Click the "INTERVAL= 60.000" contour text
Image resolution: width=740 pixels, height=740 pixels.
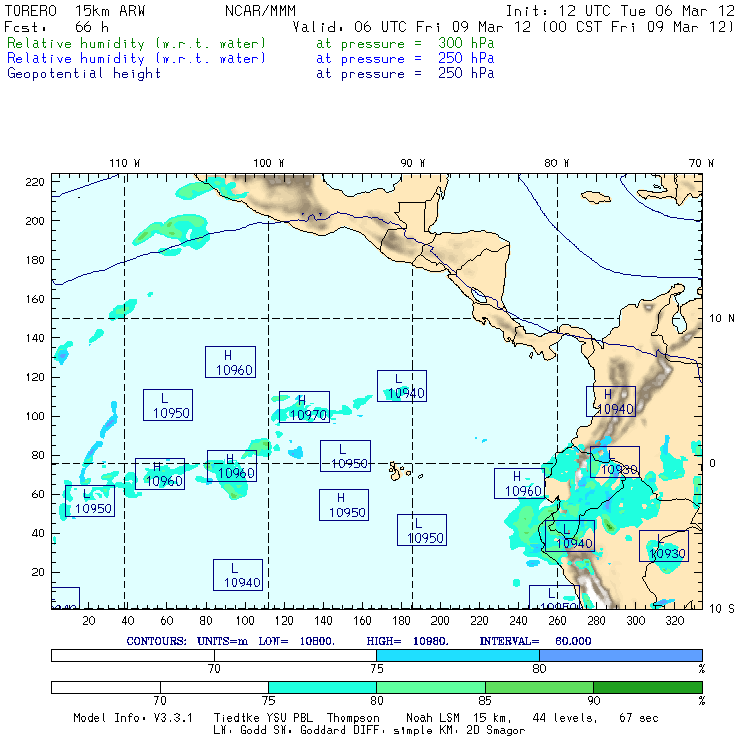point(535,641)
